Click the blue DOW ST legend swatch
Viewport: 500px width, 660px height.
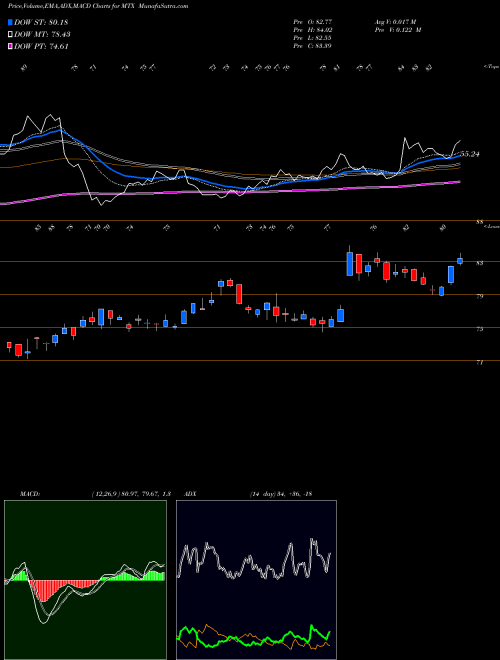pos(11,22)
